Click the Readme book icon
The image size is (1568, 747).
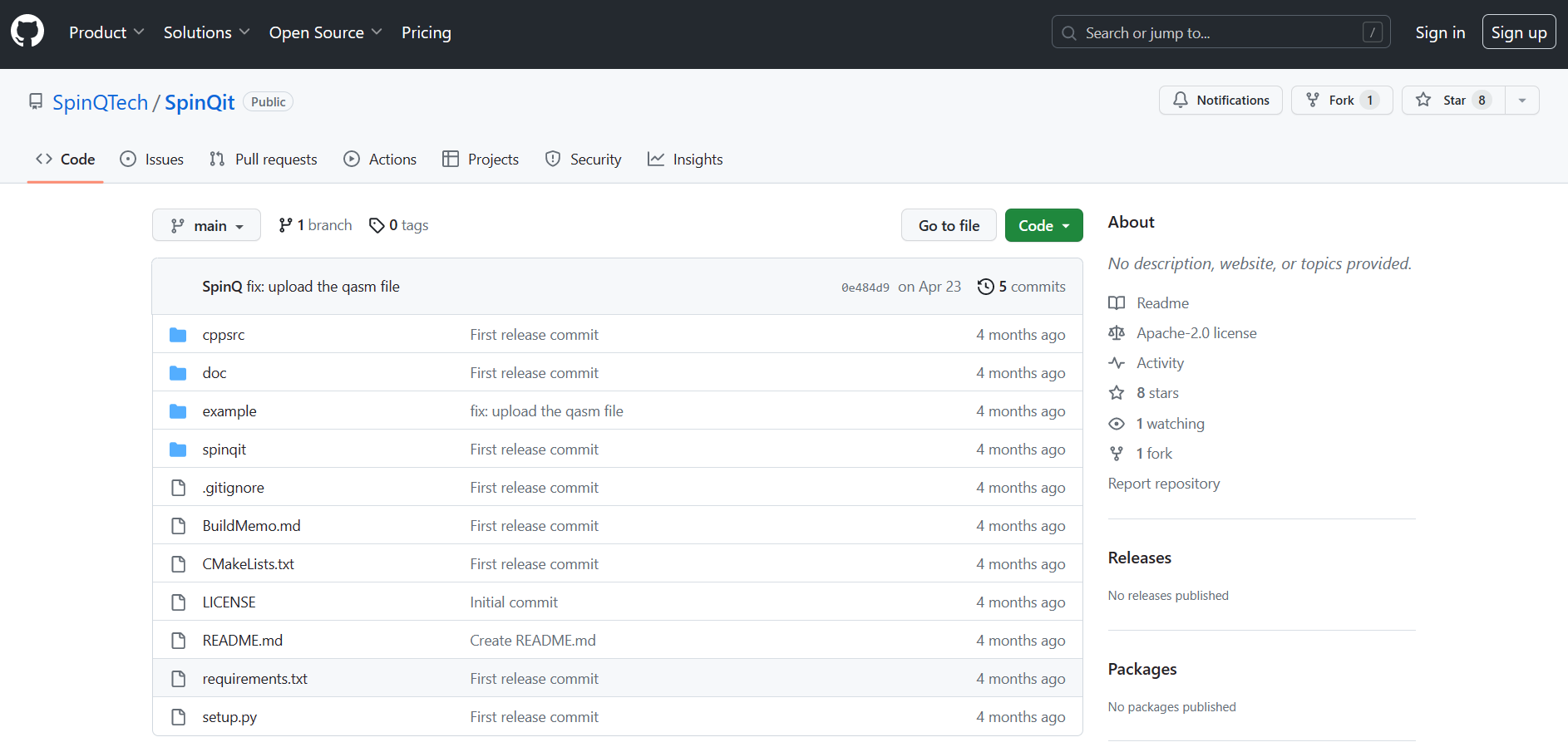coord(1117,303)
